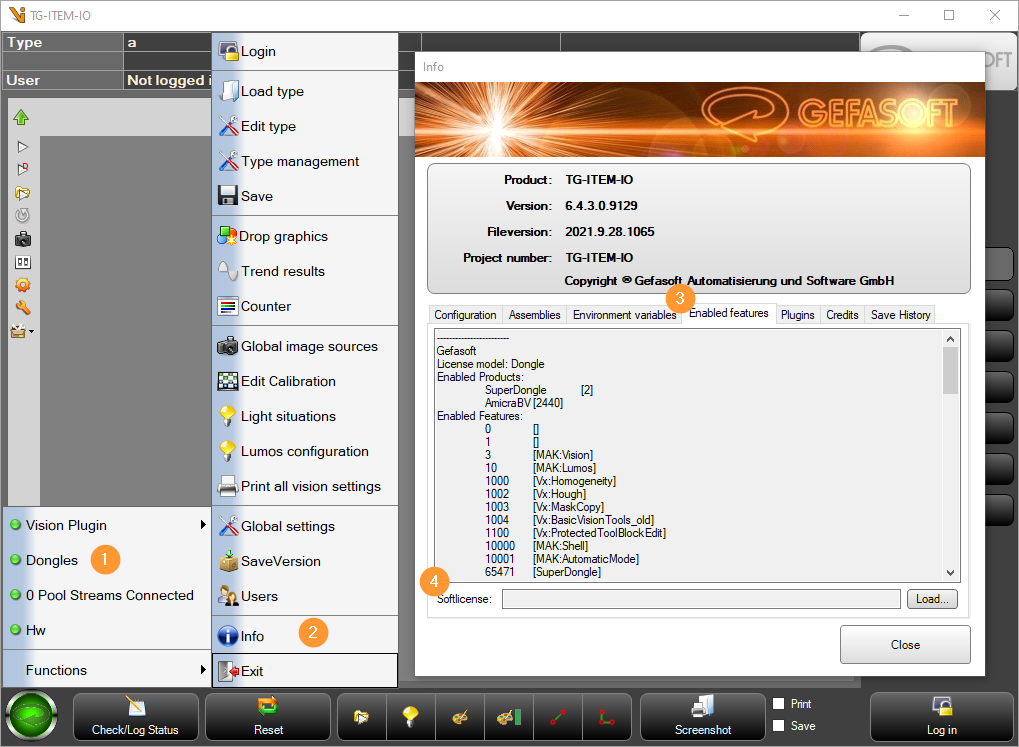The width and height of the screenshot is (1019, 747).
Task: Click the Save menu entry with floppy icon
Action: point(305,196)
